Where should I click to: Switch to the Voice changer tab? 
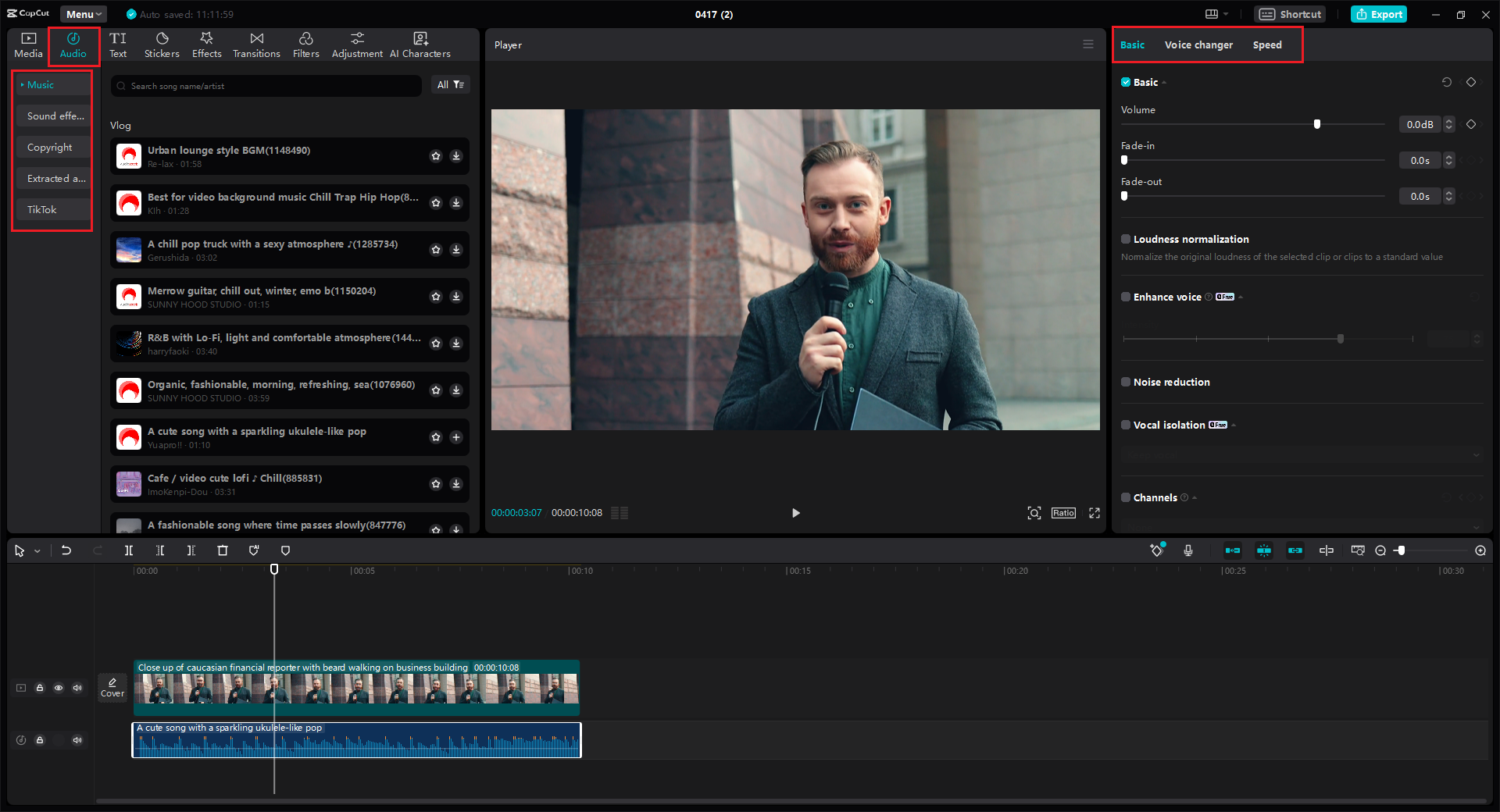[1198, 45]
